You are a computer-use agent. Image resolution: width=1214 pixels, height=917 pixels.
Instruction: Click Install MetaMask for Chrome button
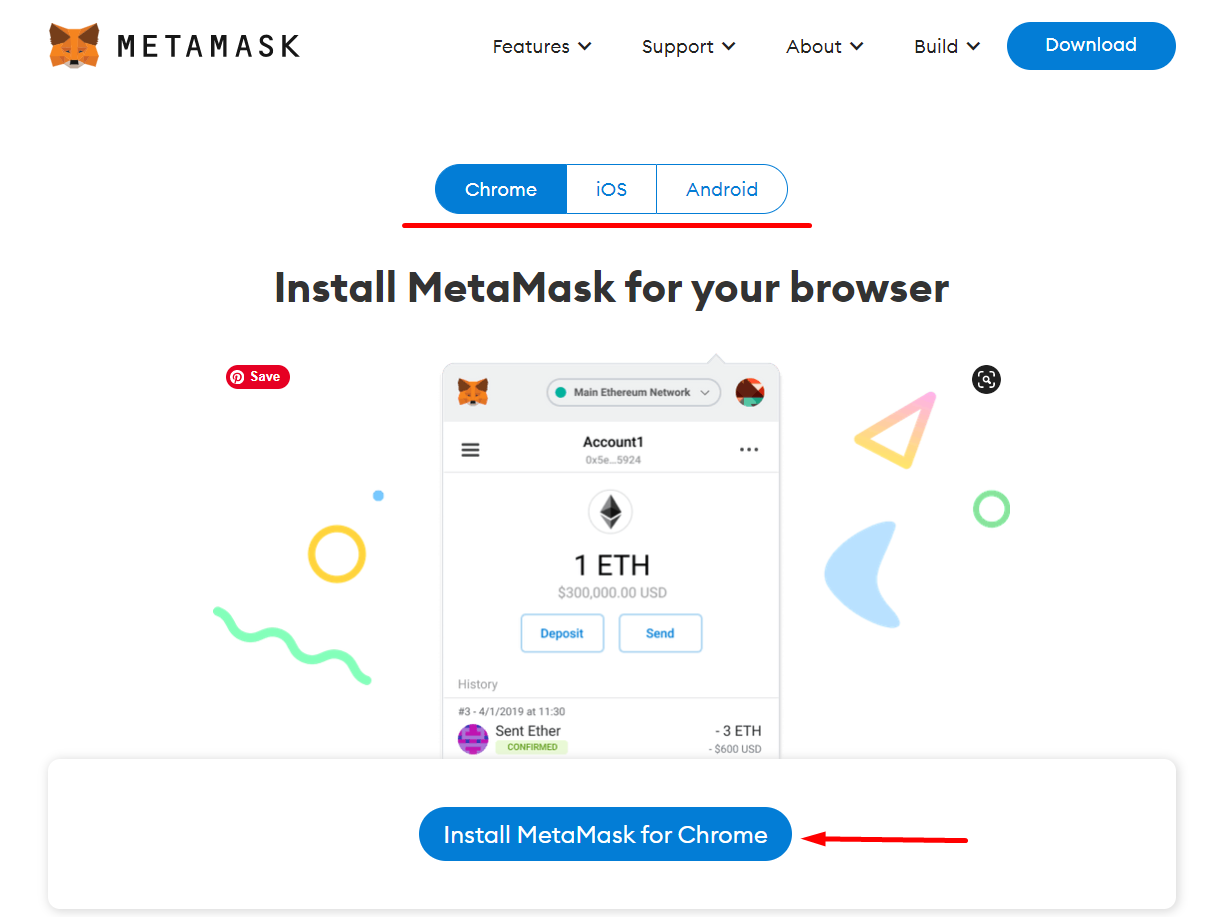tap(605, 834)
